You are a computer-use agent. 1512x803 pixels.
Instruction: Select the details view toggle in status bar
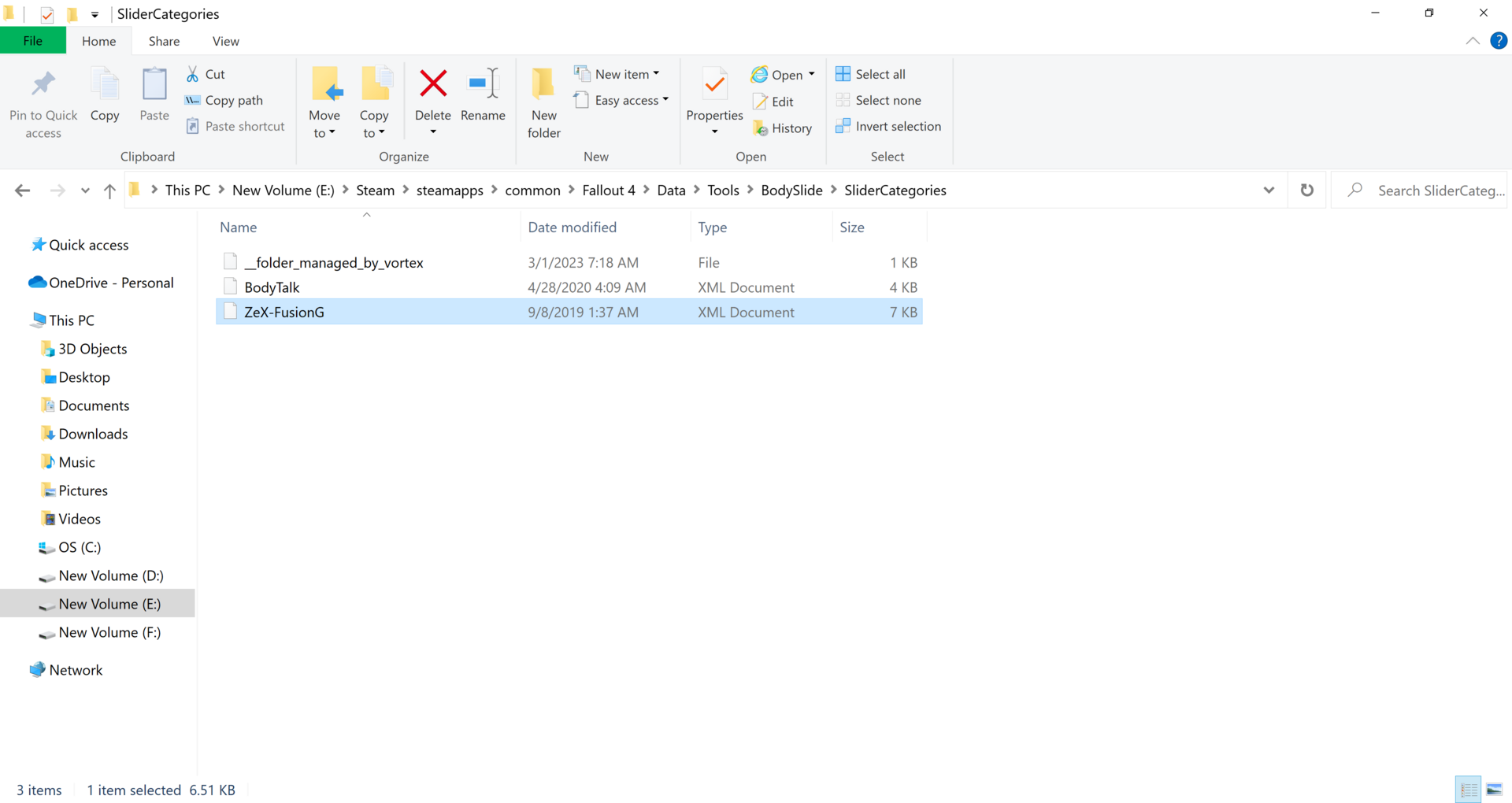point(1469,789)
